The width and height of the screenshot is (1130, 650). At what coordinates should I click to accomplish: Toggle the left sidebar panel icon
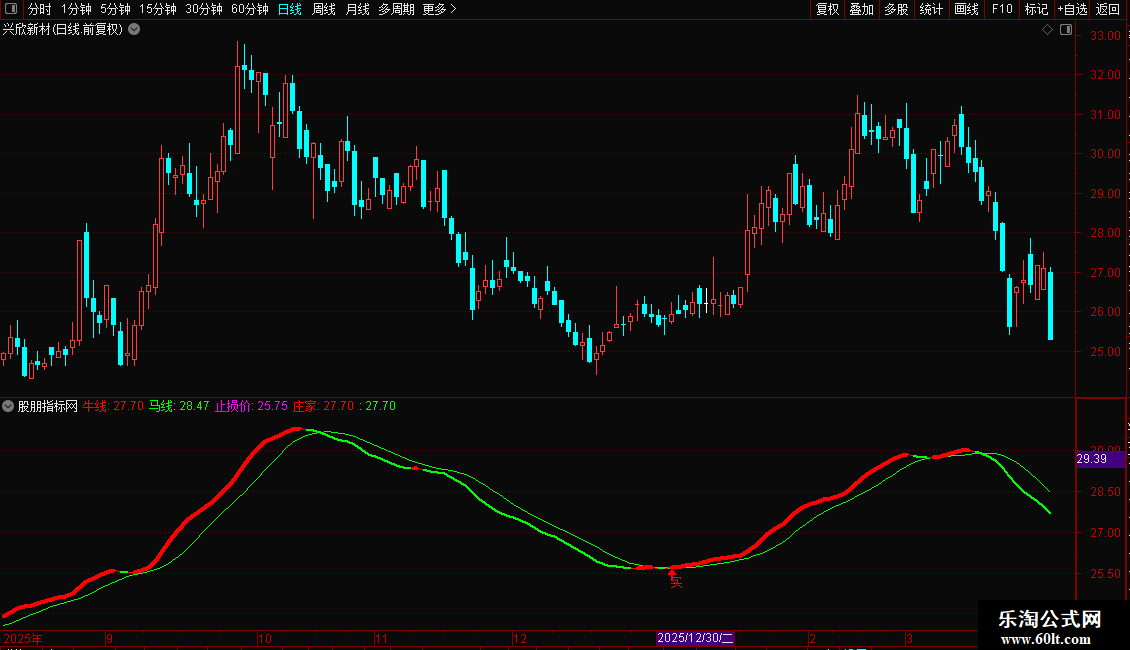[11, 9]
